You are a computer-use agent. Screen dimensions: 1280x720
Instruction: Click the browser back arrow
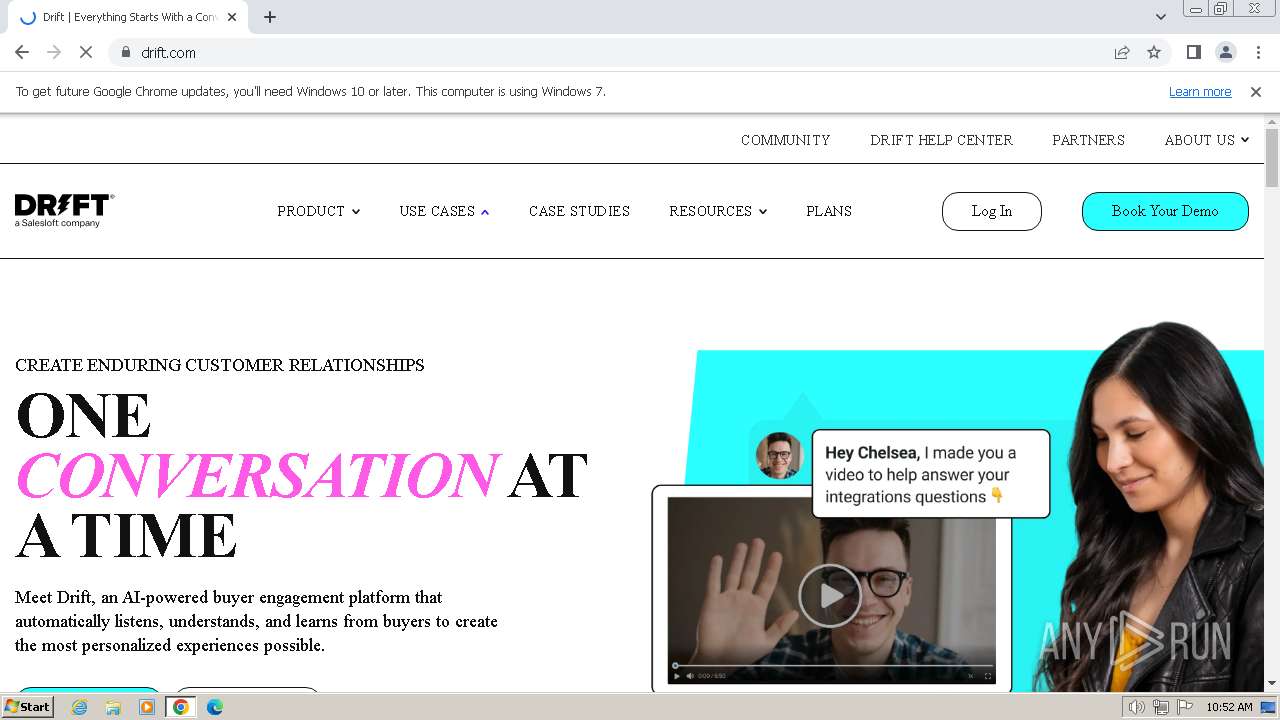[22, 52]
